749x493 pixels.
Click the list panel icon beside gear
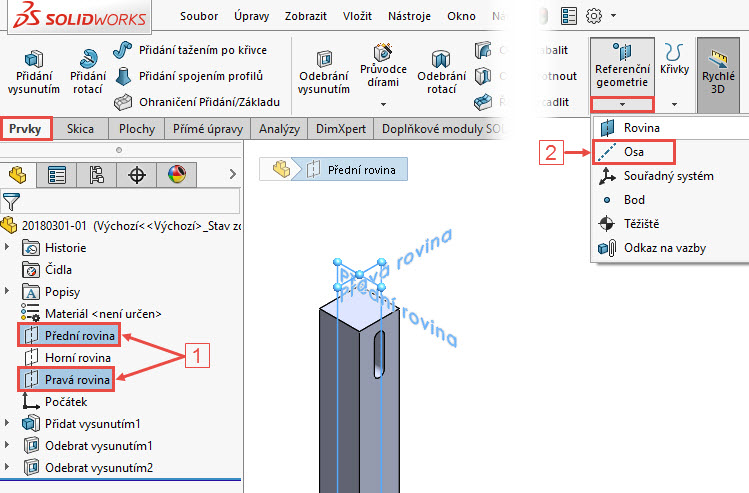[x=569, y=16]
